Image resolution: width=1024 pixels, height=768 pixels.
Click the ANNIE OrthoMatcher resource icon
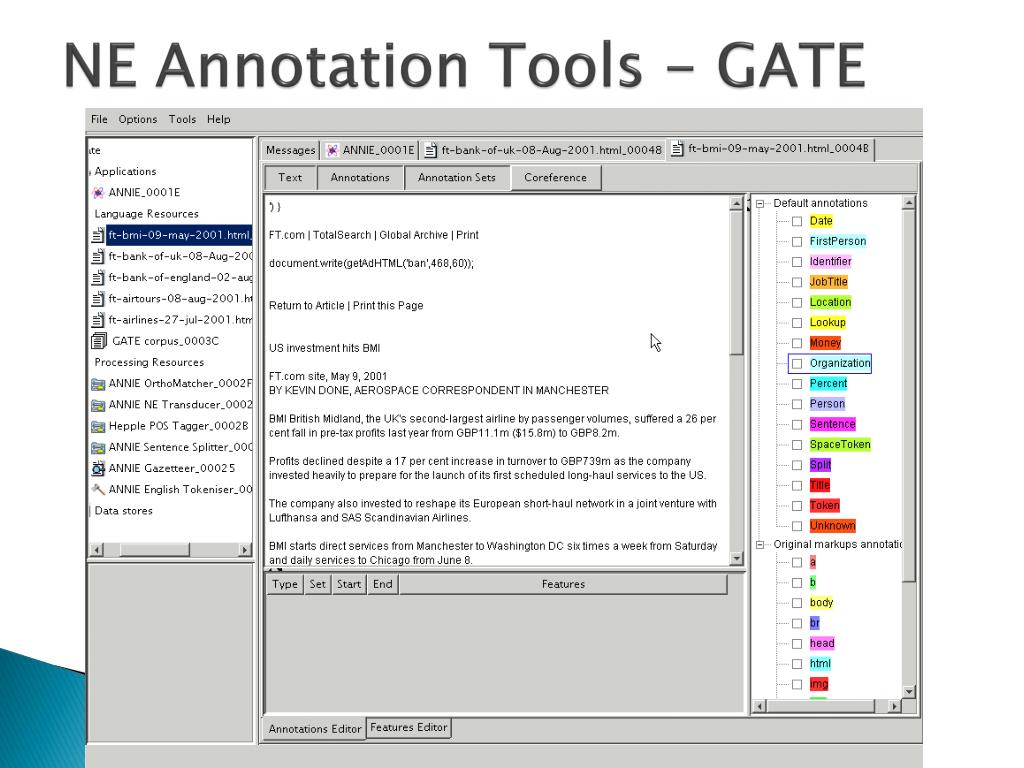(98, 383)
